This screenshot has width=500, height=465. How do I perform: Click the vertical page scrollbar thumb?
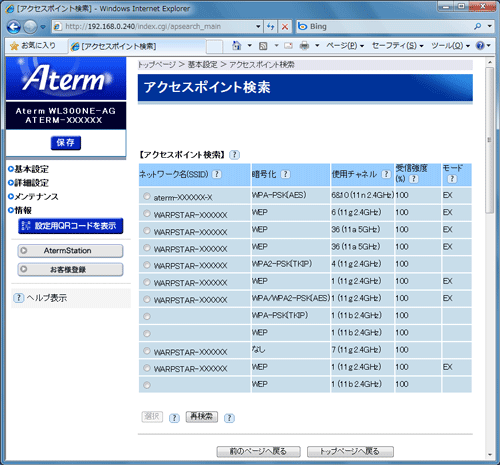[489, 140]
